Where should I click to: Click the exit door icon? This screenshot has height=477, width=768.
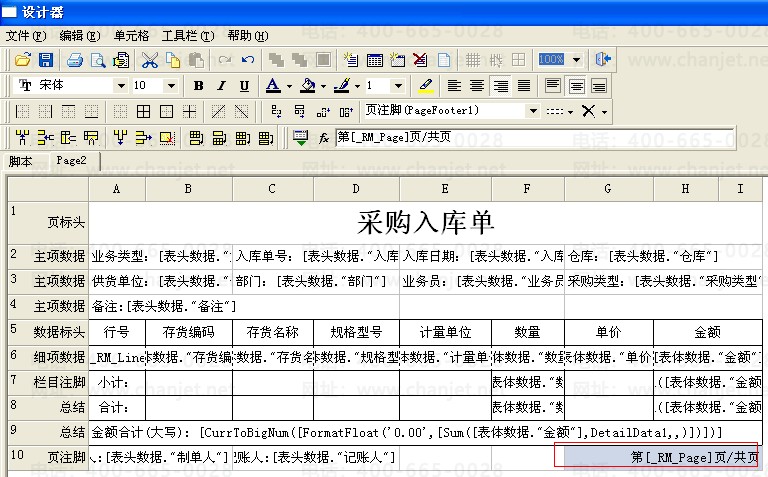tap(602, 60)
